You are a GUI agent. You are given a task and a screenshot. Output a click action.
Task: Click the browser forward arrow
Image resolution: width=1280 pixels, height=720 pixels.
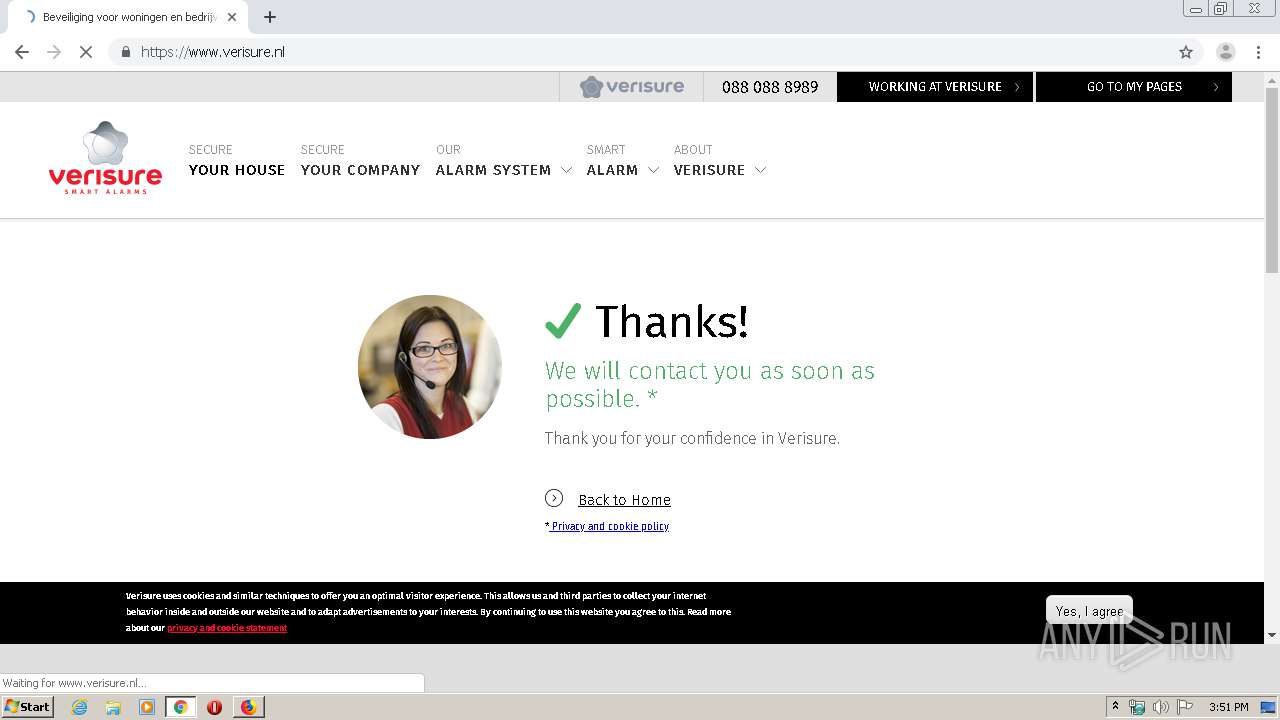click(x=54, y=52)
